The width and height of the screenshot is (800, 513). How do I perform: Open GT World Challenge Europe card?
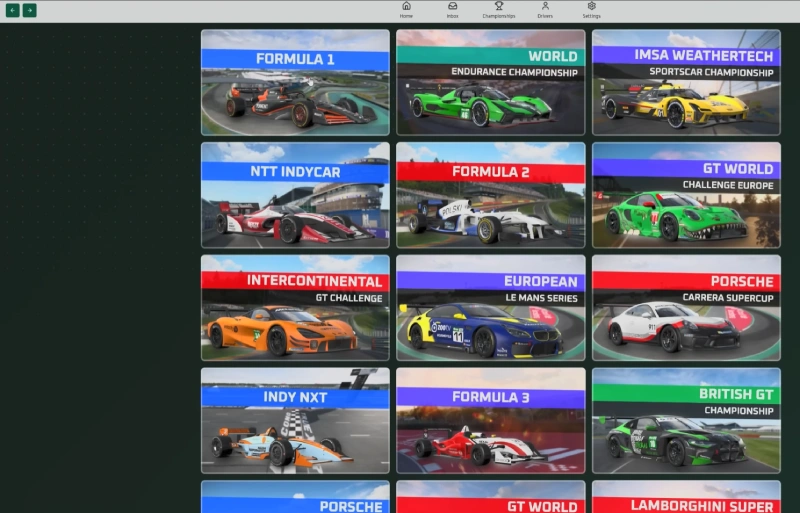tap(686, 195)
